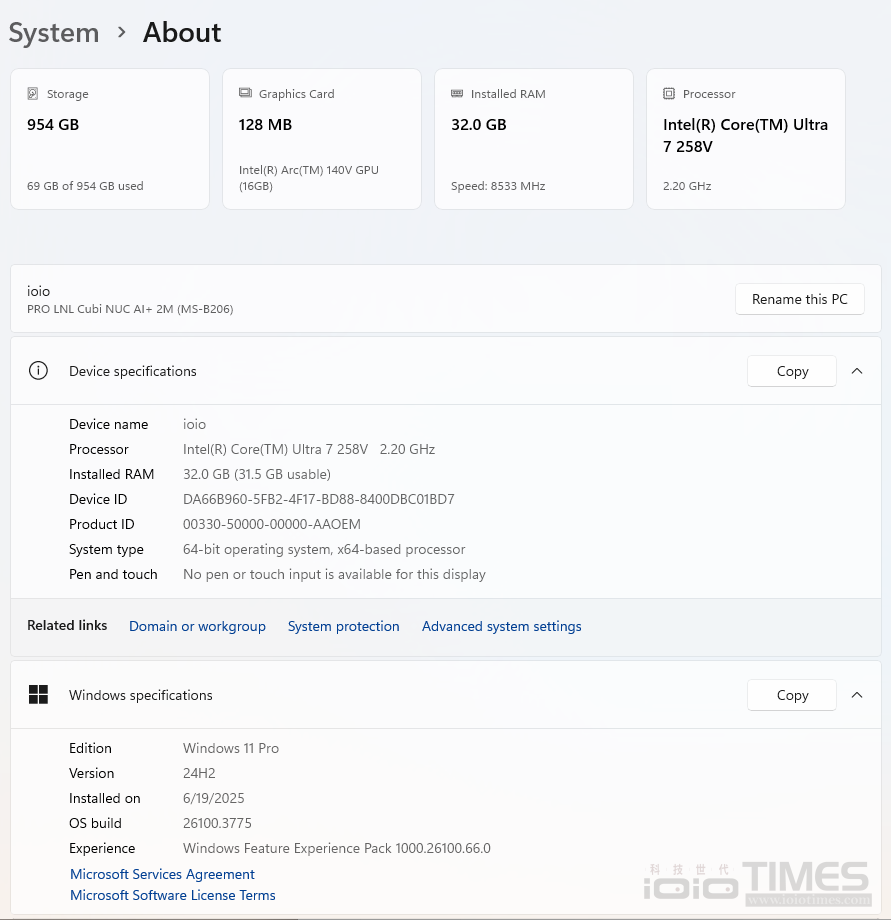Collapse the Windows specifications section

pyautogui.click(x=857, y=695)
